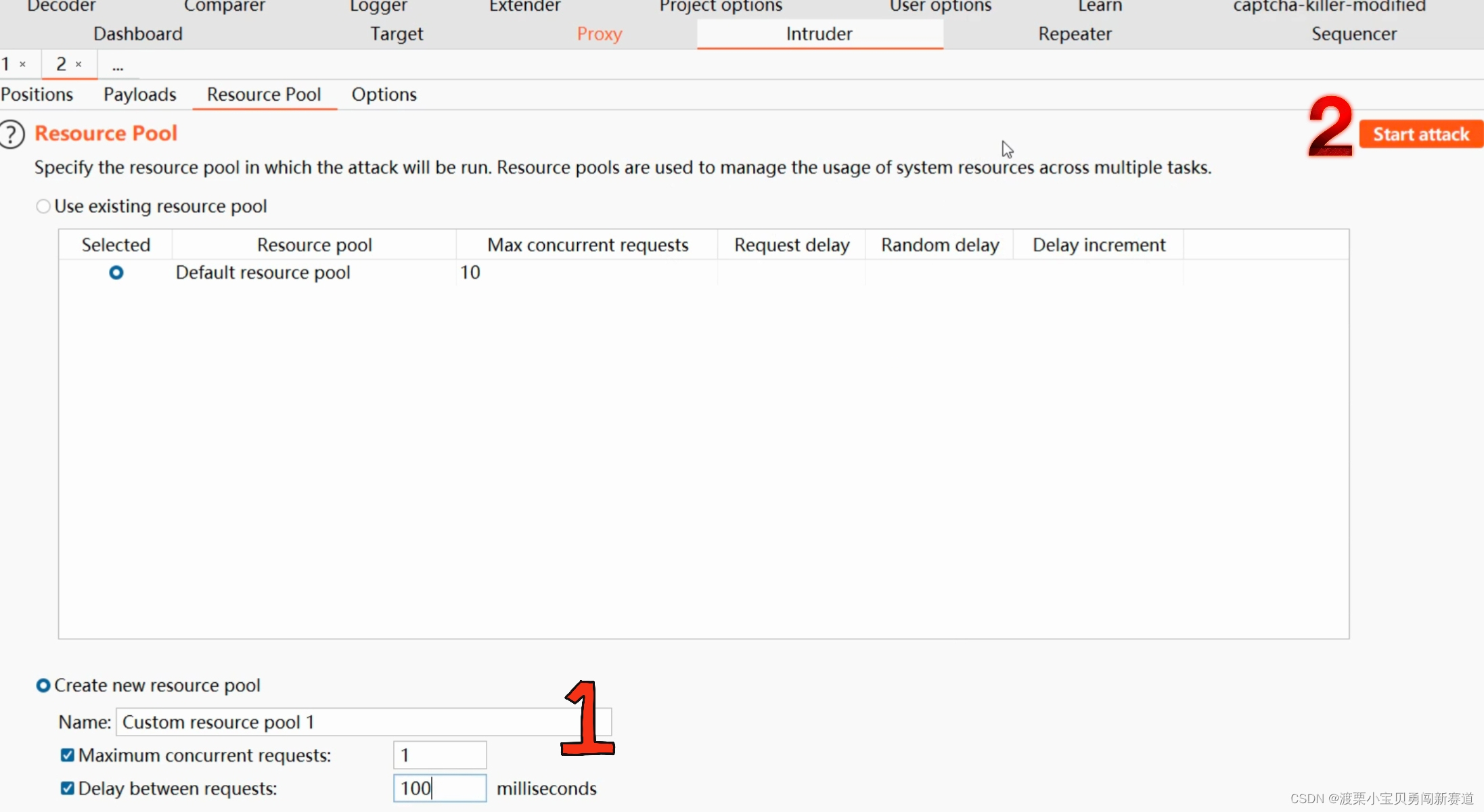Open the Payloads tab
This screenshot has width=1484, height=812.
coord(139,95)
